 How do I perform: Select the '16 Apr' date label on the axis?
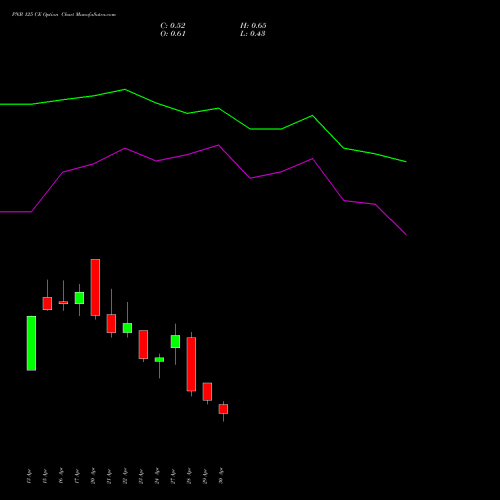coord(61,476)
